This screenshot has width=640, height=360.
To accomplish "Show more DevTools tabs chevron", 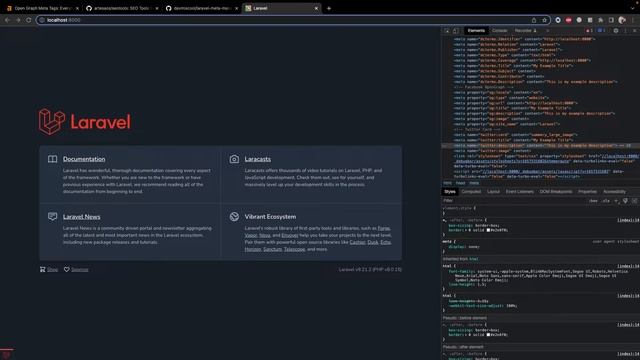I will coord(548,31).
